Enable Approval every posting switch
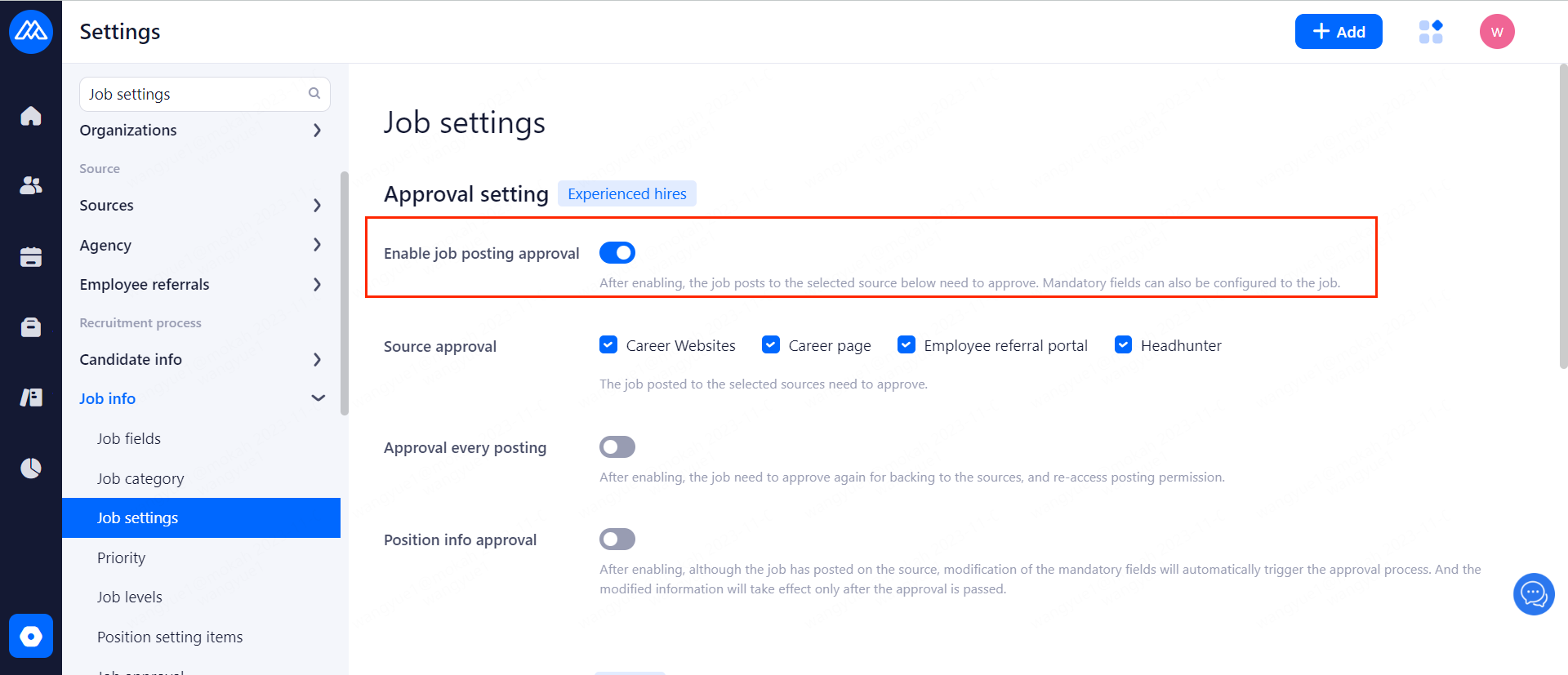Image resolution: width=1568 pixels, height=675 pixels. click(x=617, y=447)
